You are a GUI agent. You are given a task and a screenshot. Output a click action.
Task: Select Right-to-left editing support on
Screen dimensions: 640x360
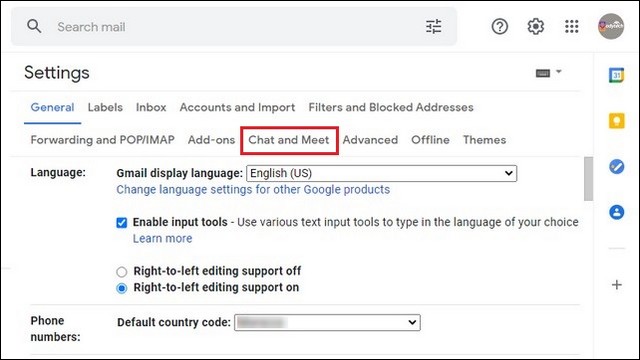(x=122, y=288)
